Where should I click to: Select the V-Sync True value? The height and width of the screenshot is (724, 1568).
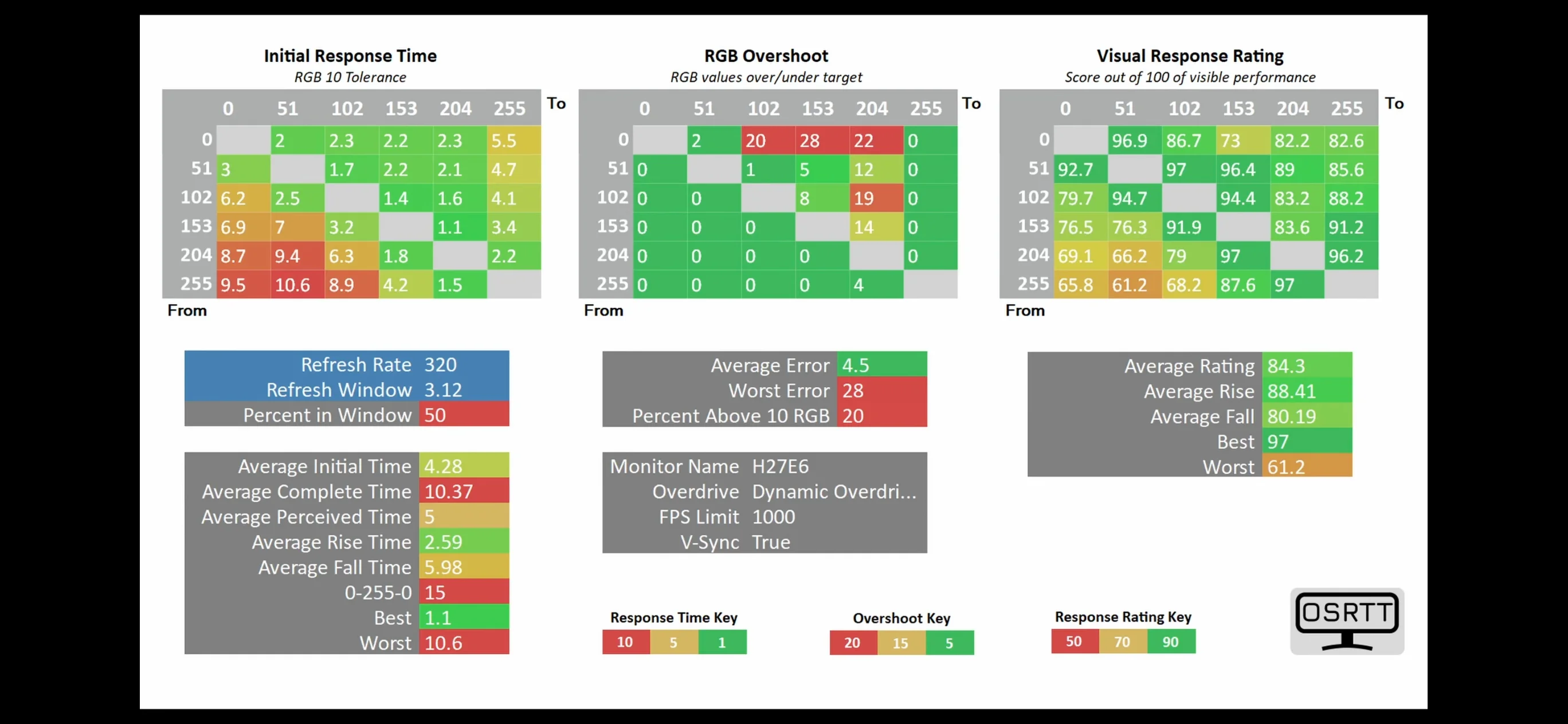click(771, 541)
